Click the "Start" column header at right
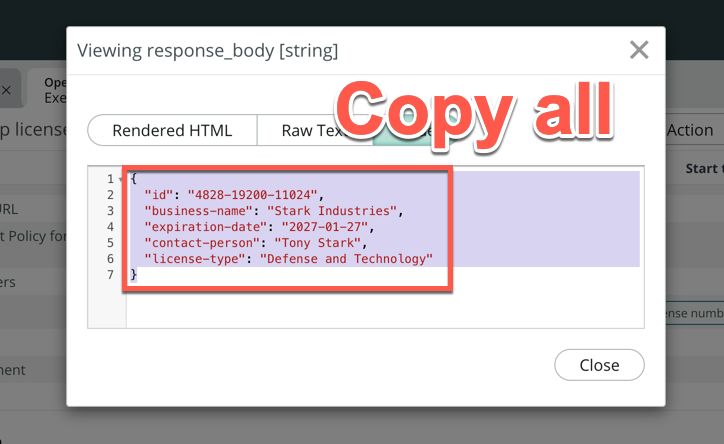Viewport: 724px width, 444px height. [703, 169]
